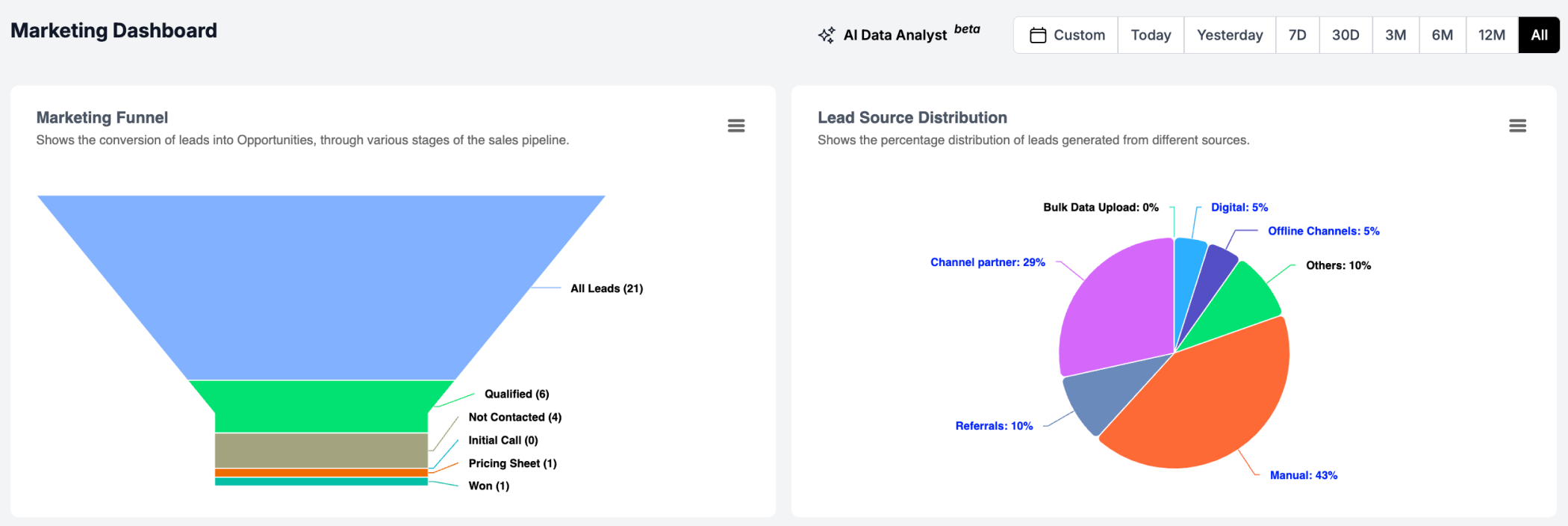Screen dimensions: 1568x526
Task: Click the tan Not Contacted funnel segment
Action: click(x=321, y=451)
